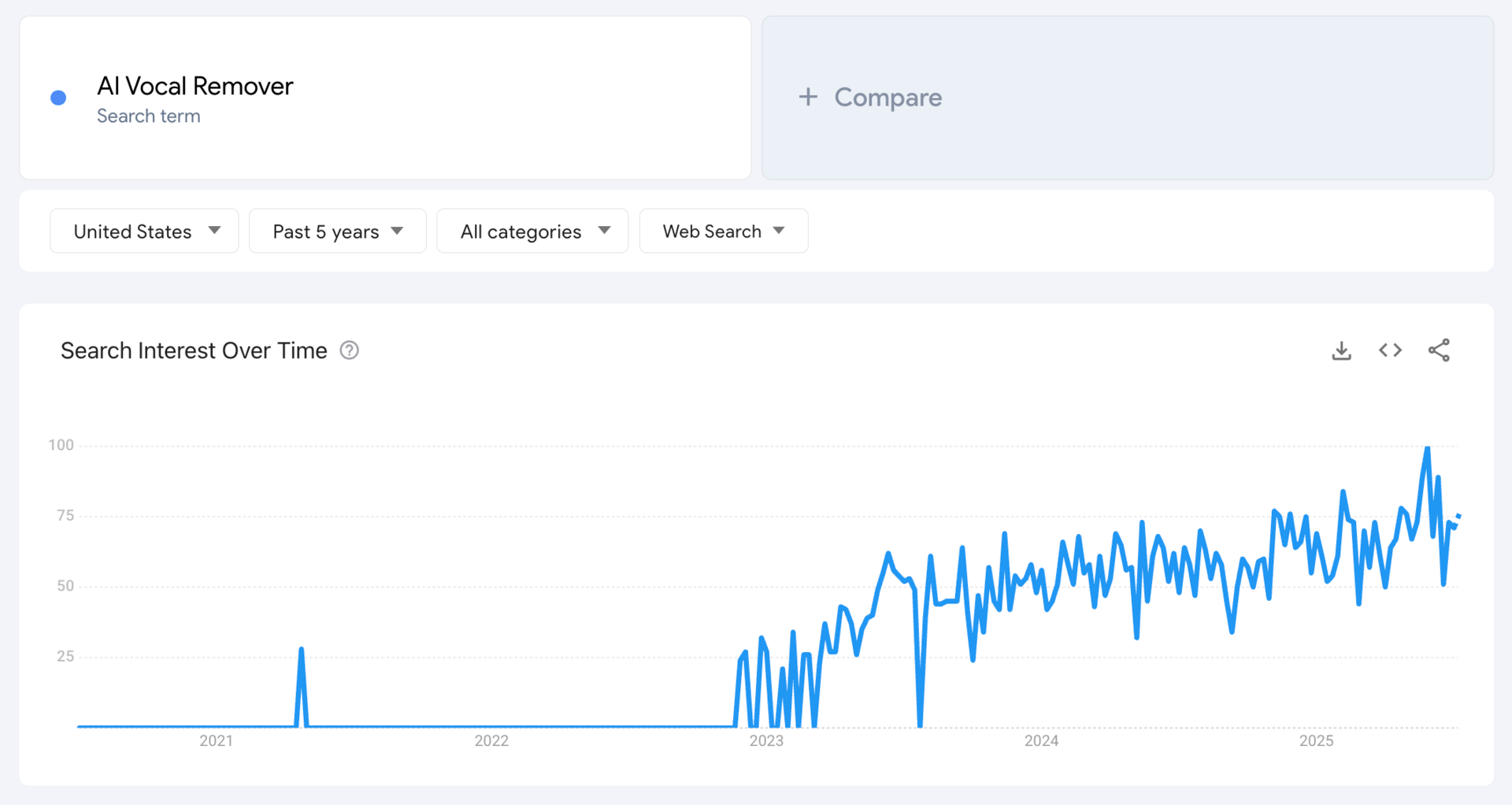The height and width of the screenshot is (805, 1512).
Task: Click the Search term subtitle label
Action: coord(149,117)
